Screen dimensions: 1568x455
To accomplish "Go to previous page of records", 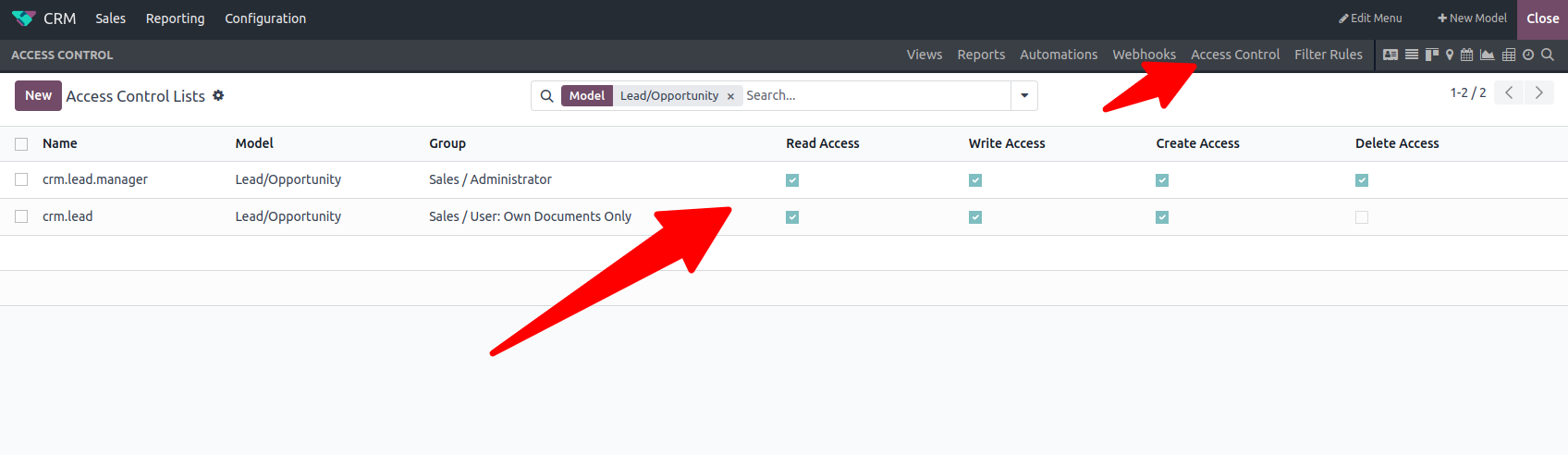I will coord(1509,92).
